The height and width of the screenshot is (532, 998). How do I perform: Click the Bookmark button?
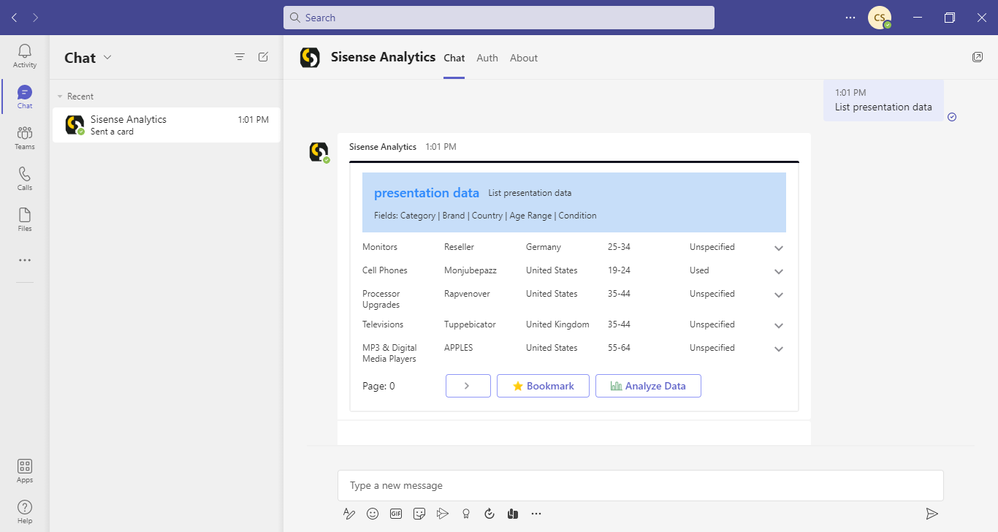[543, 386]
